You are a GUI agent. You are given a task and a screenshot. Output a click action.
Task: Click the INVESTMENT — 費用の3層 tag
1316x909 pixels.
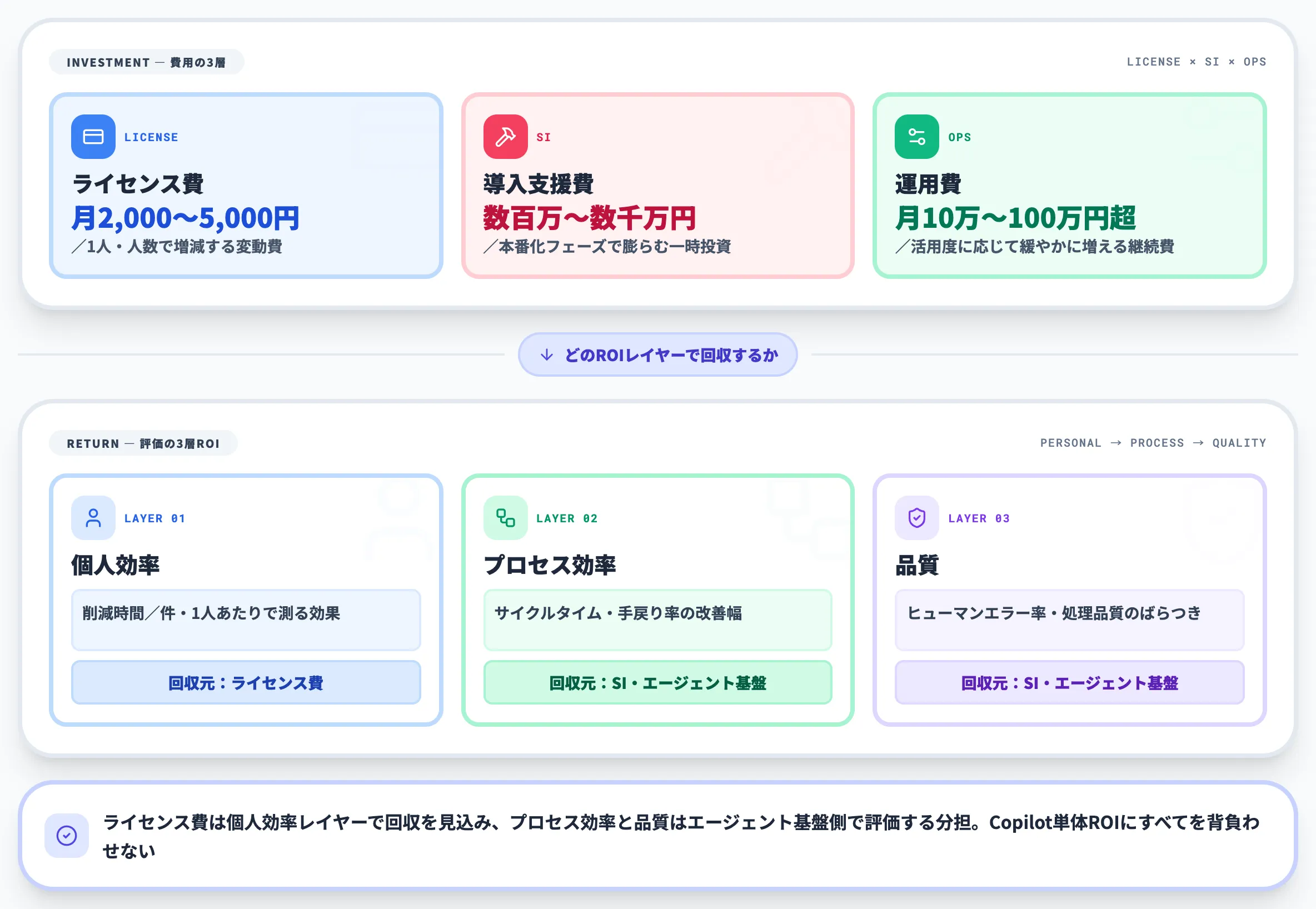click(x=146, y=62)
